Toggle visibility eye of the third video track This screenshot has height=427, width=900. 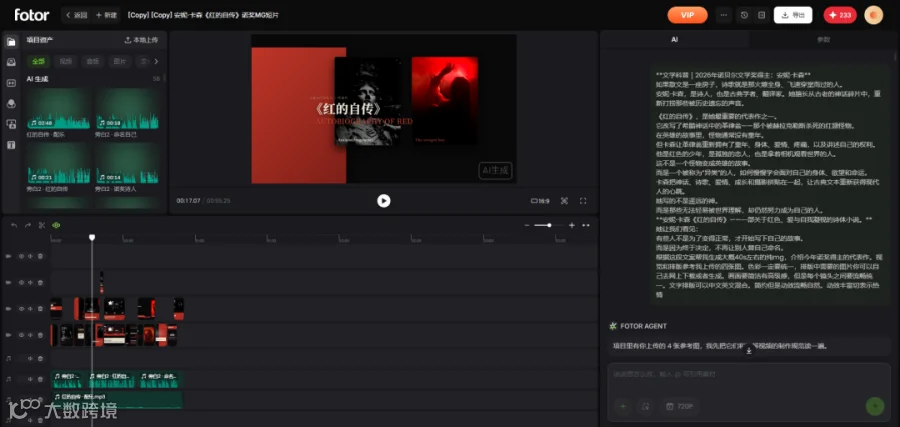tap(21, 309)
